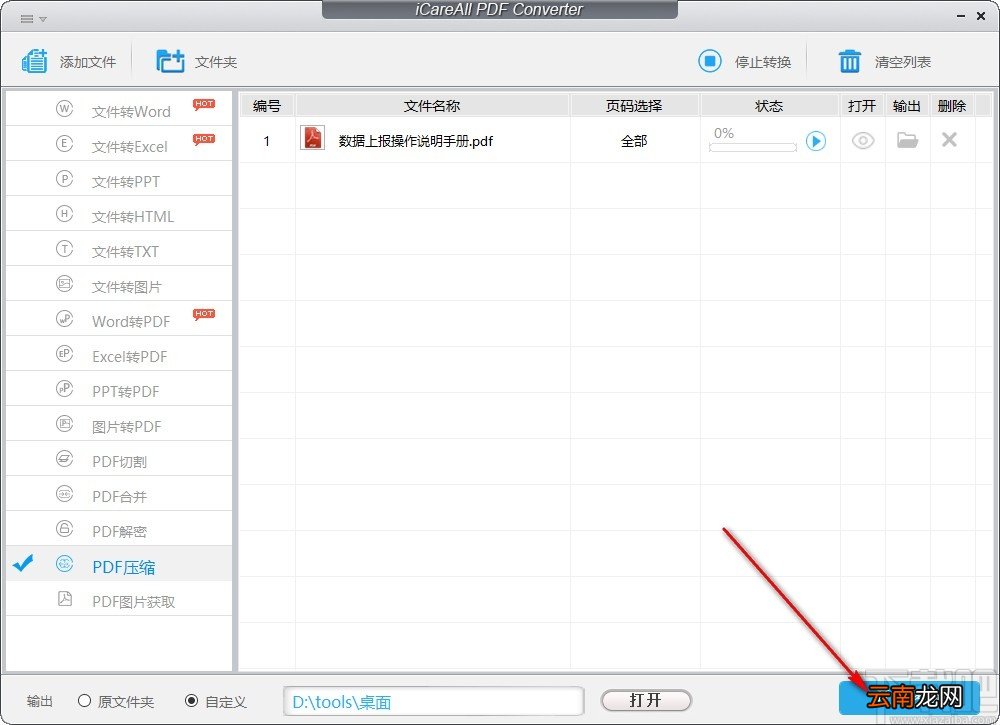This screenshot has height=725, width=1000.
Task: Click the Add Folder (文件夹) icon
Action: point(170,61)
